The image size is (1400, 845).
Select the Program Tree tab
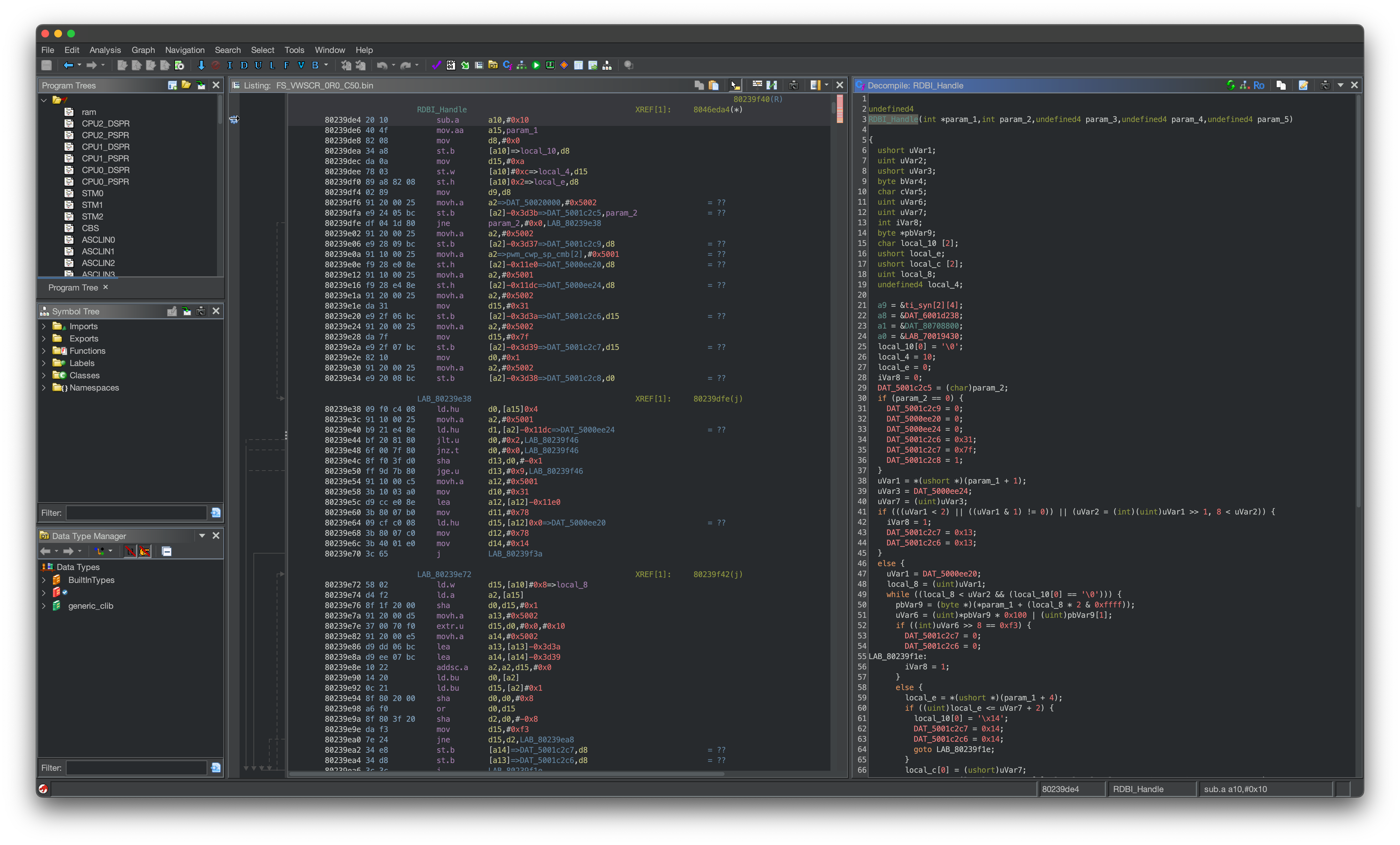[x=73, y=287]
